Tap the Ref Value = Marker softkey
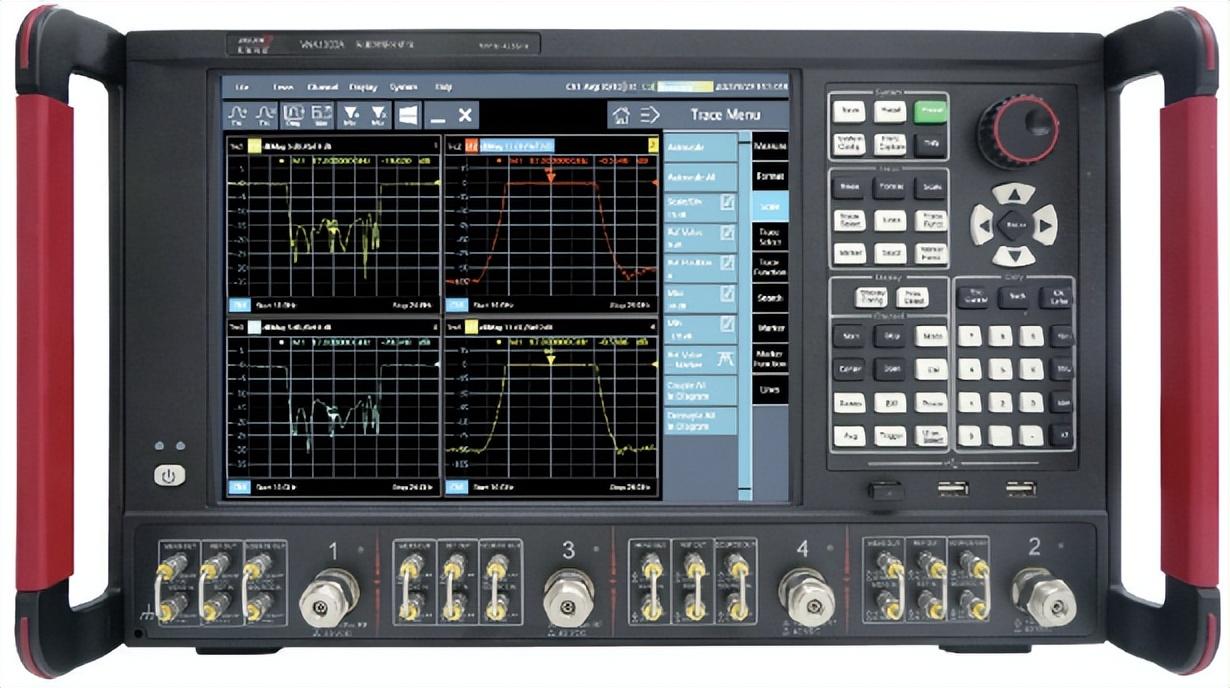This screenshot has height=688, width=1230. [700, 359]
